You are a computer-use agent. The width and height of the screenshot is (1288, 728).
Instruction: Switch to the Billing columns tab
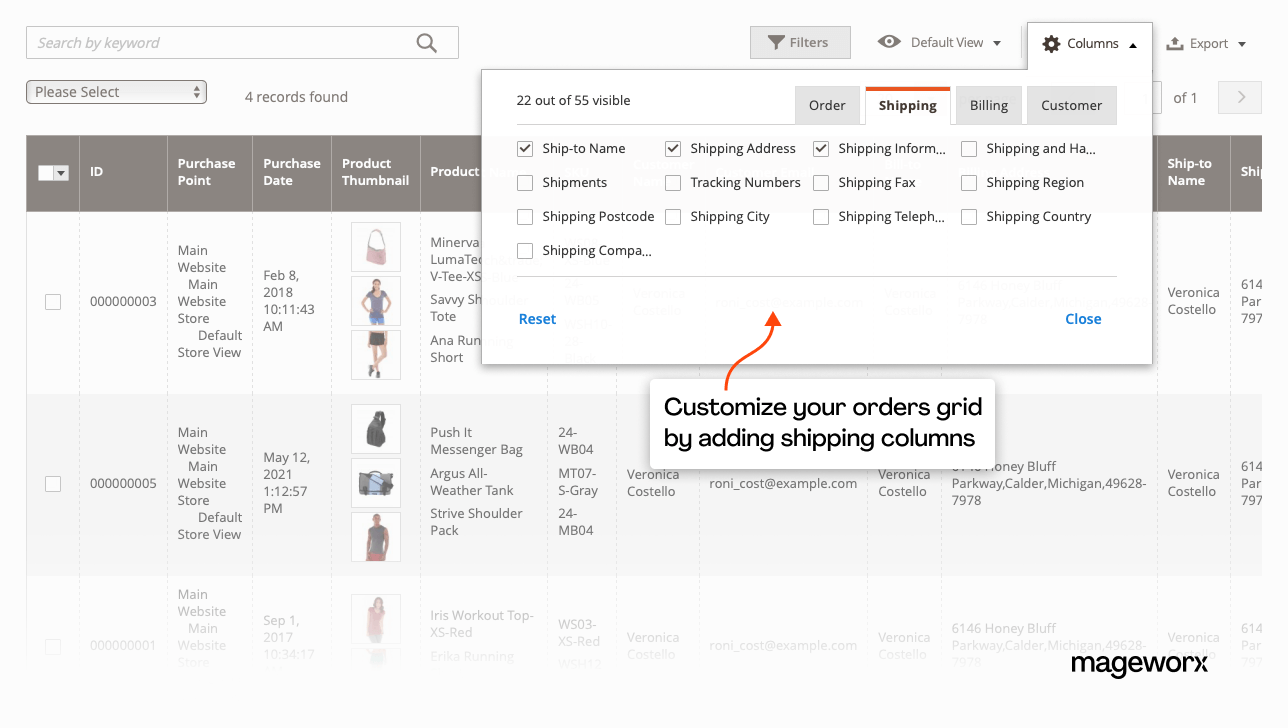(x=988, y=104)
